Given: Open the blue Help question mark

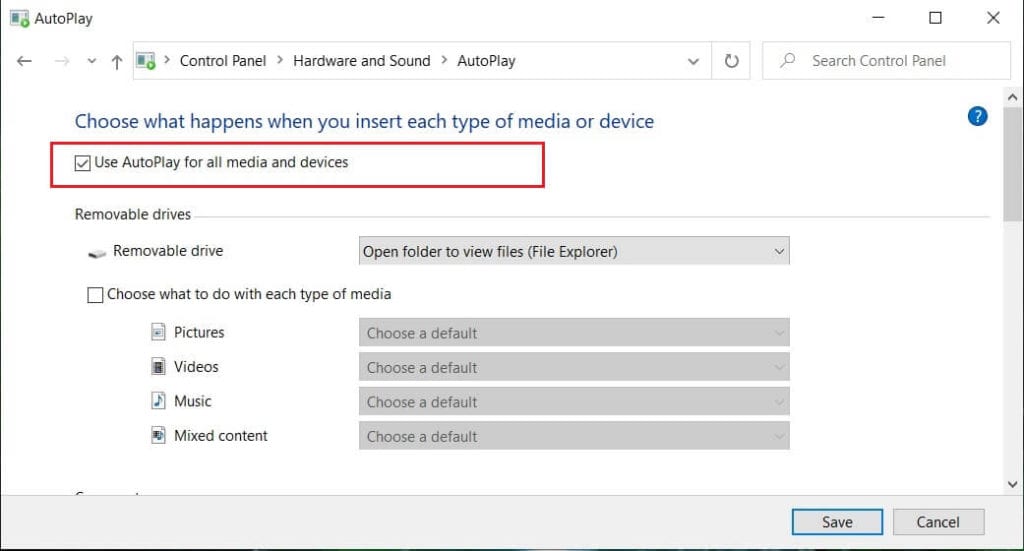Looking at the screenshot, I should [977, 116].
